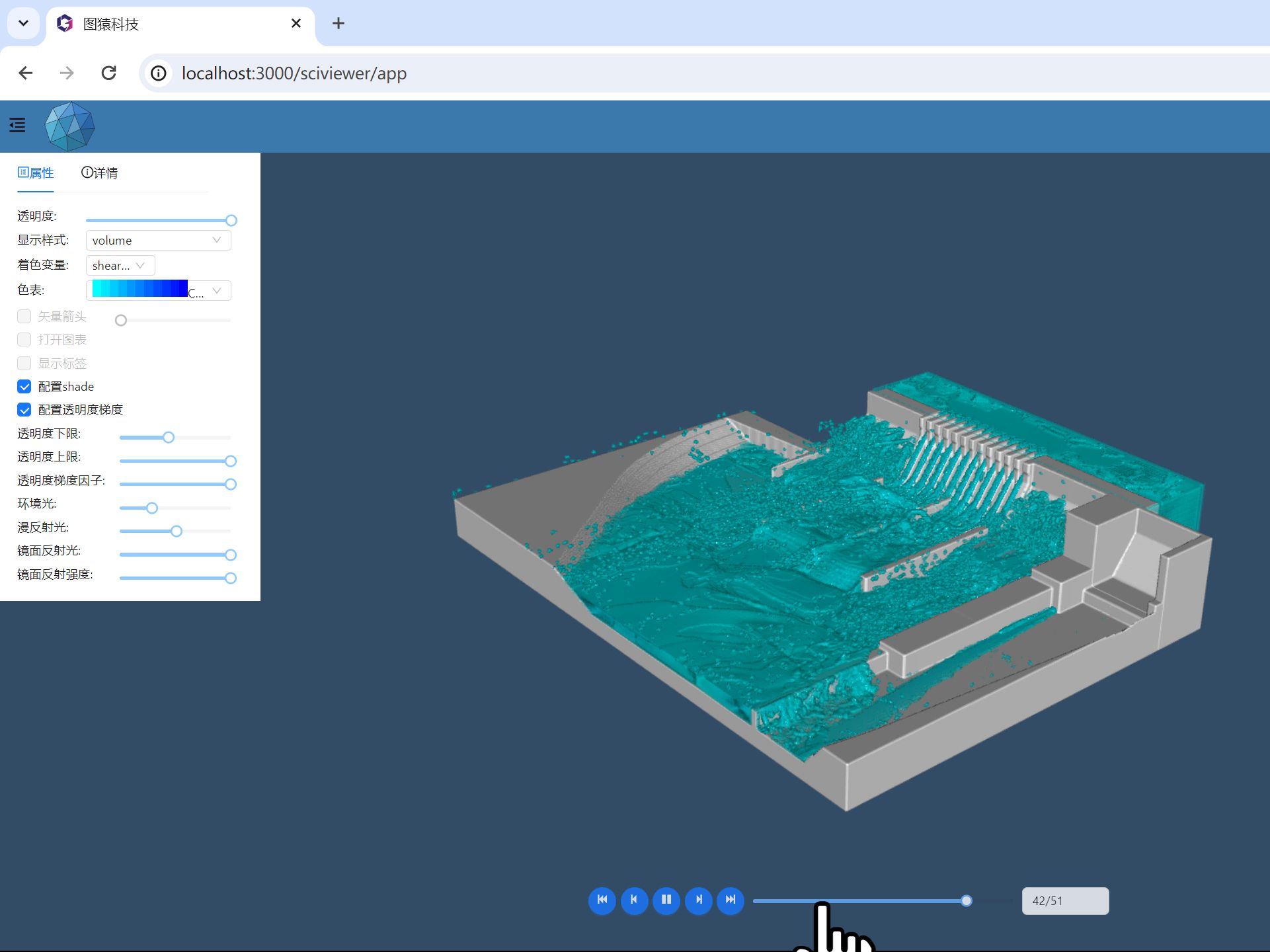The image size is (1270, 952).
Task: Step back one frame
Action: 634,900
